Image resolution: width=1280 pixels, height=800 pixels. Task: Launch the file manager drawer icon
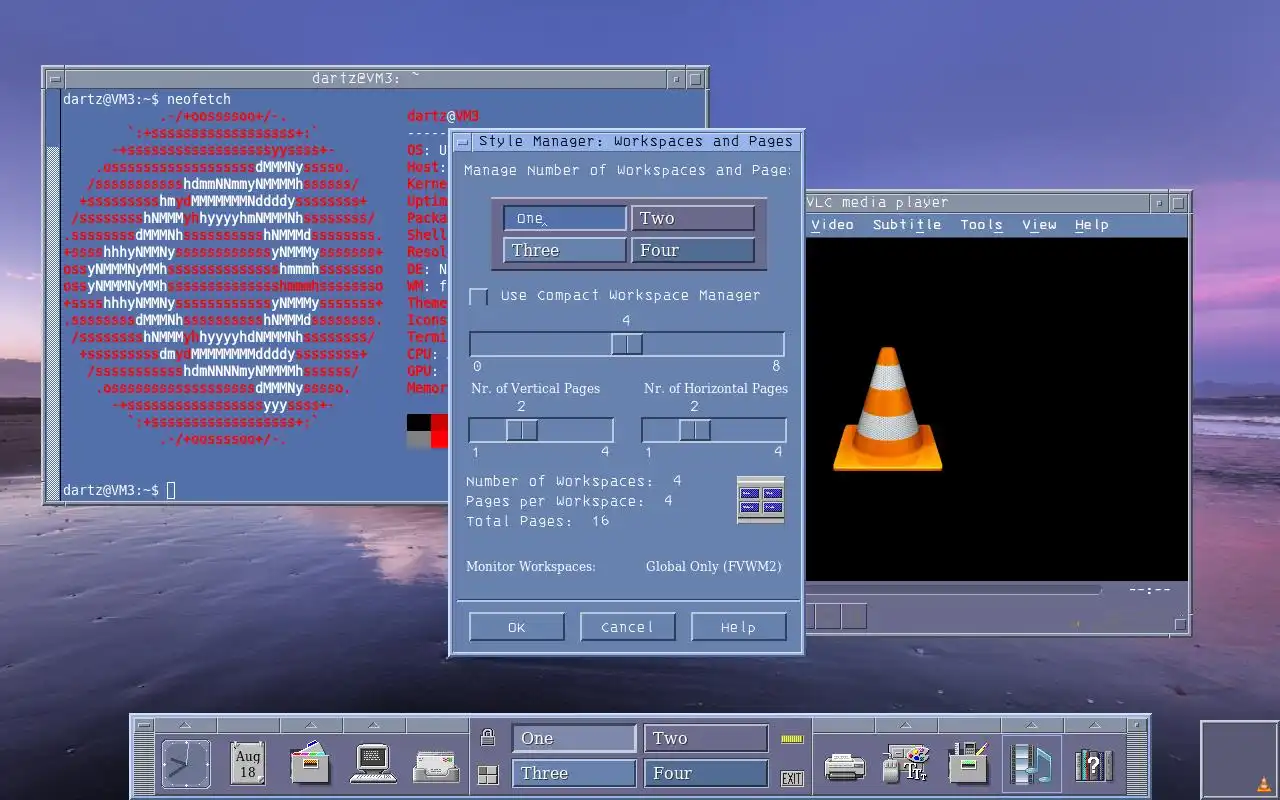coord(310,764)
